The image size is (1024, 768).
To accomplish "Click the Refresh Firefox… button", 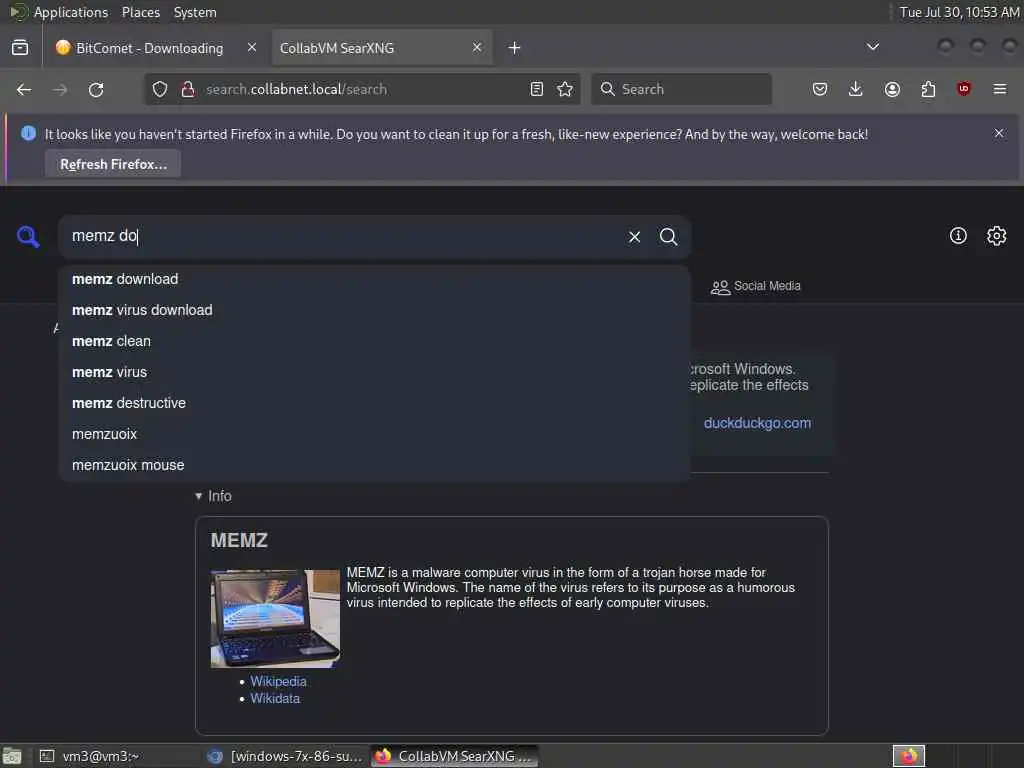I will [113, 164].
